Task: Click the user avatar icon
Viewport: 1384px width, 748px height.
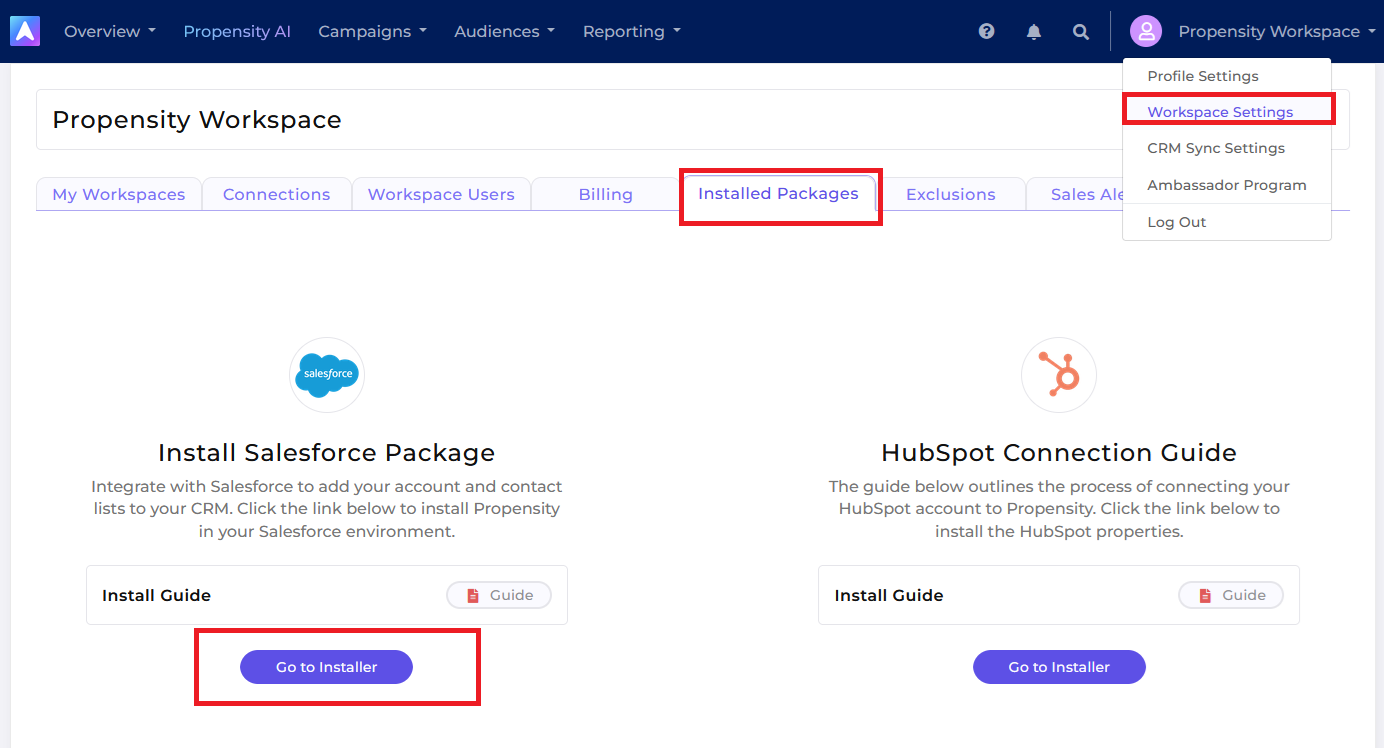Action: [x=1146, y=31]
